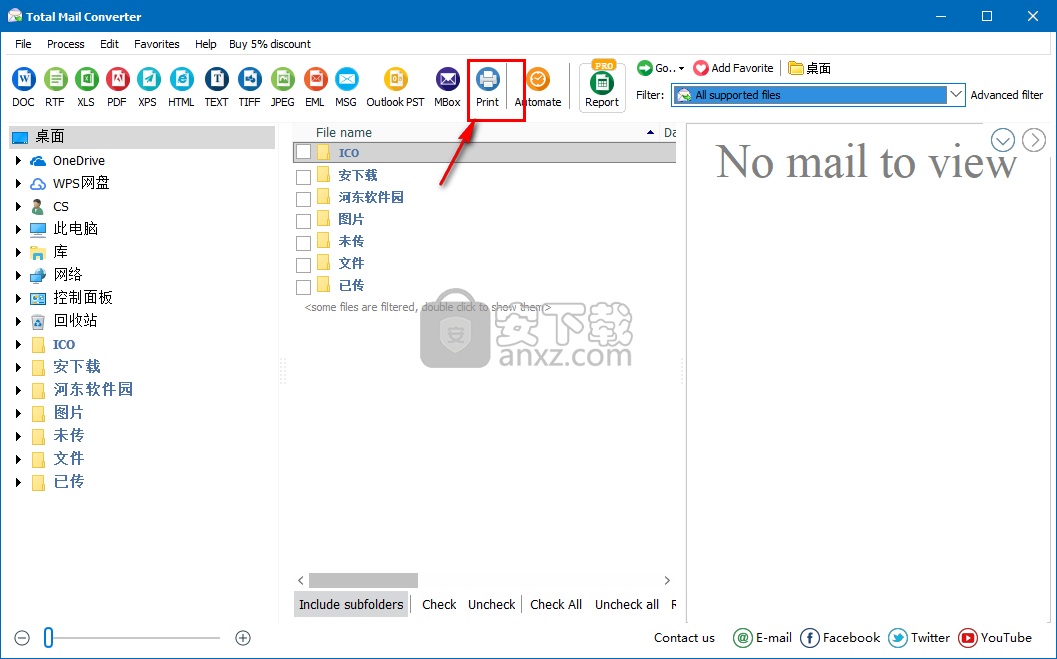Expand the 控制面板 tree node
This screenshot has height=659, width=1057.
[x=18, y=298]
